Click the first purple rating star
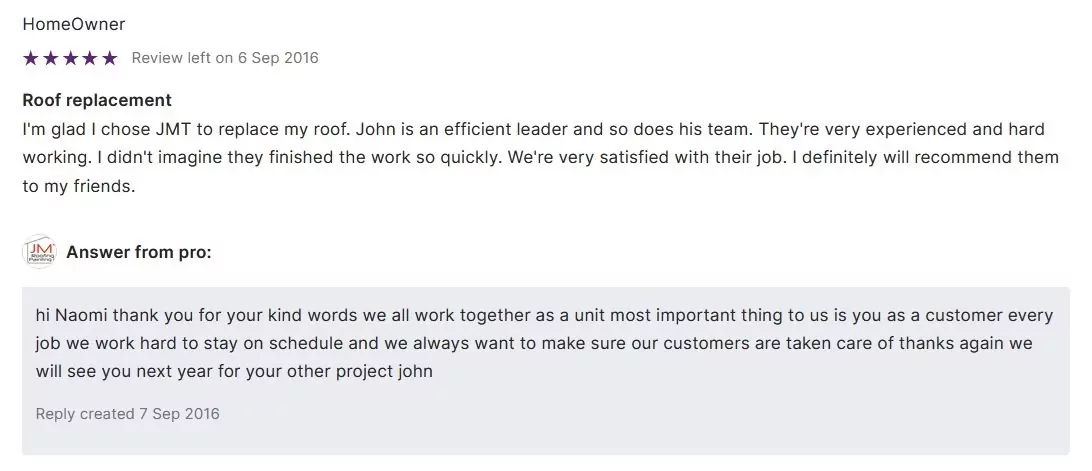This screenshot has height=471, width=1092. pyautogui.click(x=30, y=58)
